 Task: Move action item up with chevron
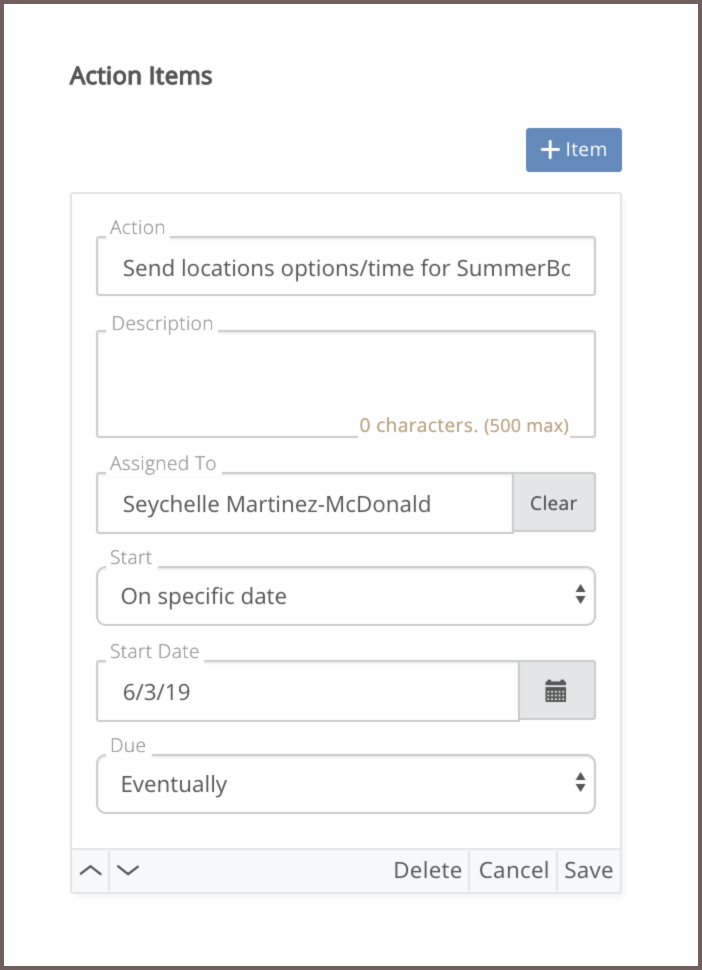(90, 870)
